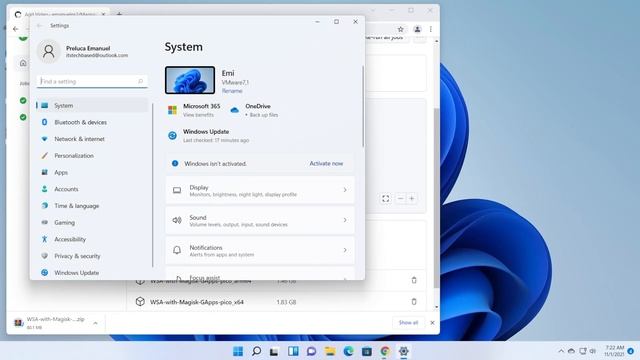Open Personalization settings
Image resolution: width=640 pixels, height=360 pixels.
point(92,156)
